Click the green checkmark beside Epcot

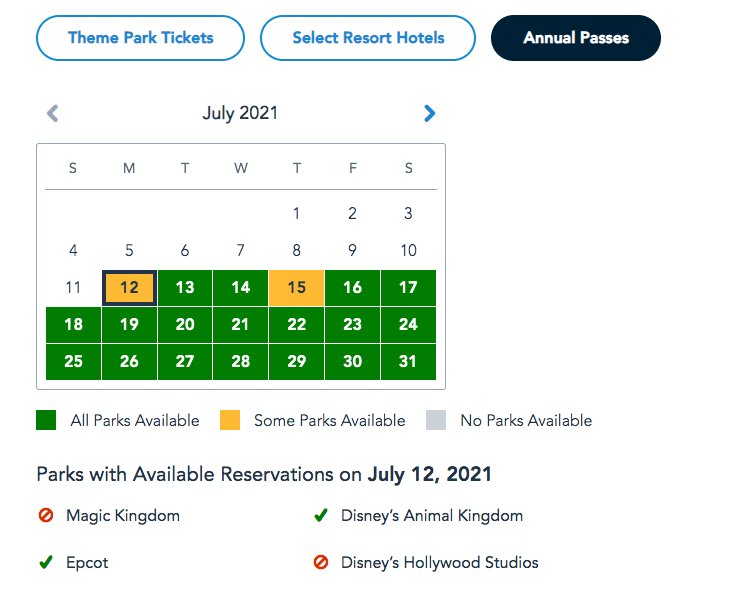point(45,563)
